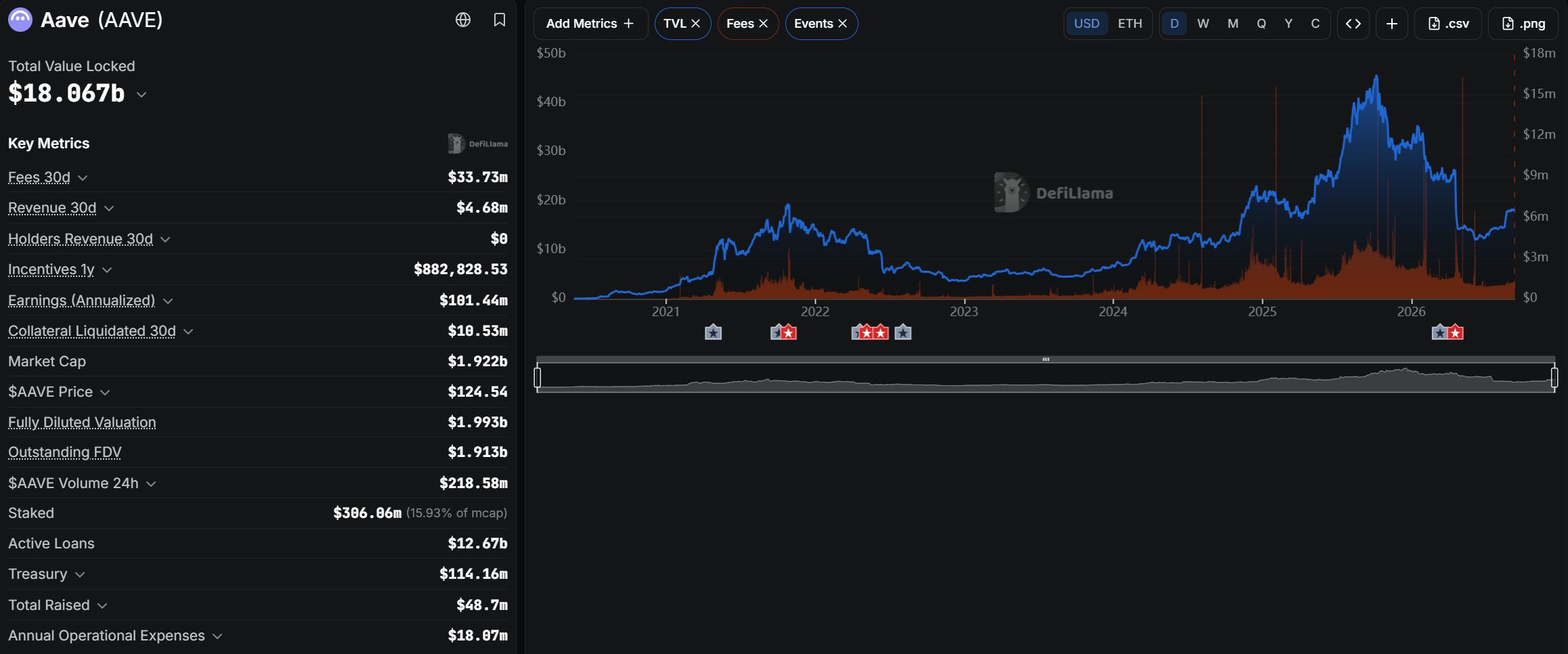The width and height of the screenshot is (1568, 654).
Task: Toggle the Events chip off
Action: click(842, 24)
